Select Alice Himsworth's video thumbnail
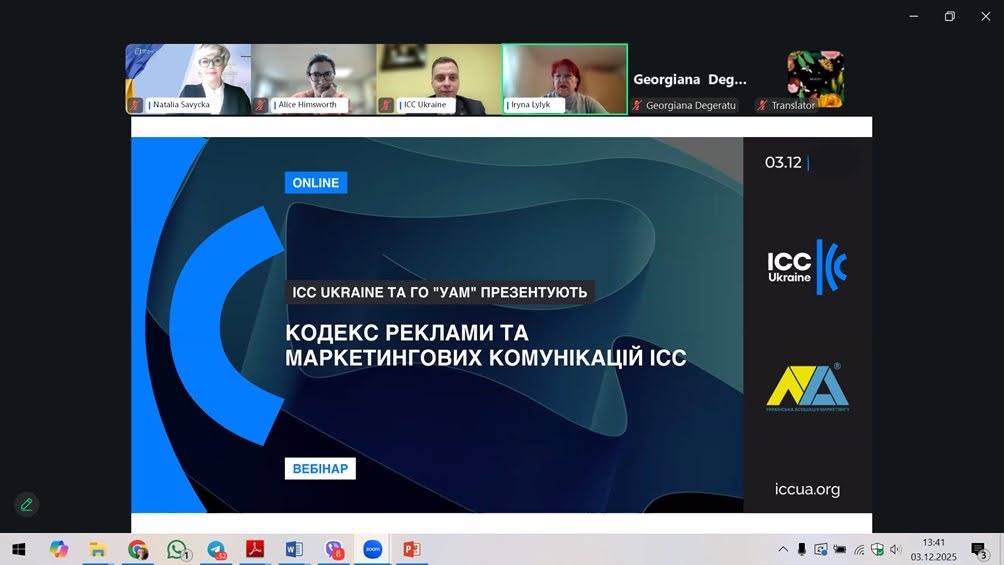Viewport: 1004px width, 565px height. [x=314, y=79]
